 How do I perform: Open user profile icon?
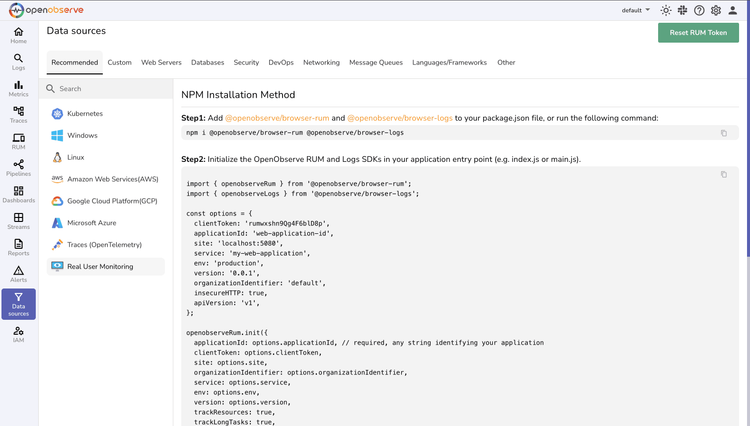tap(732, 10)
